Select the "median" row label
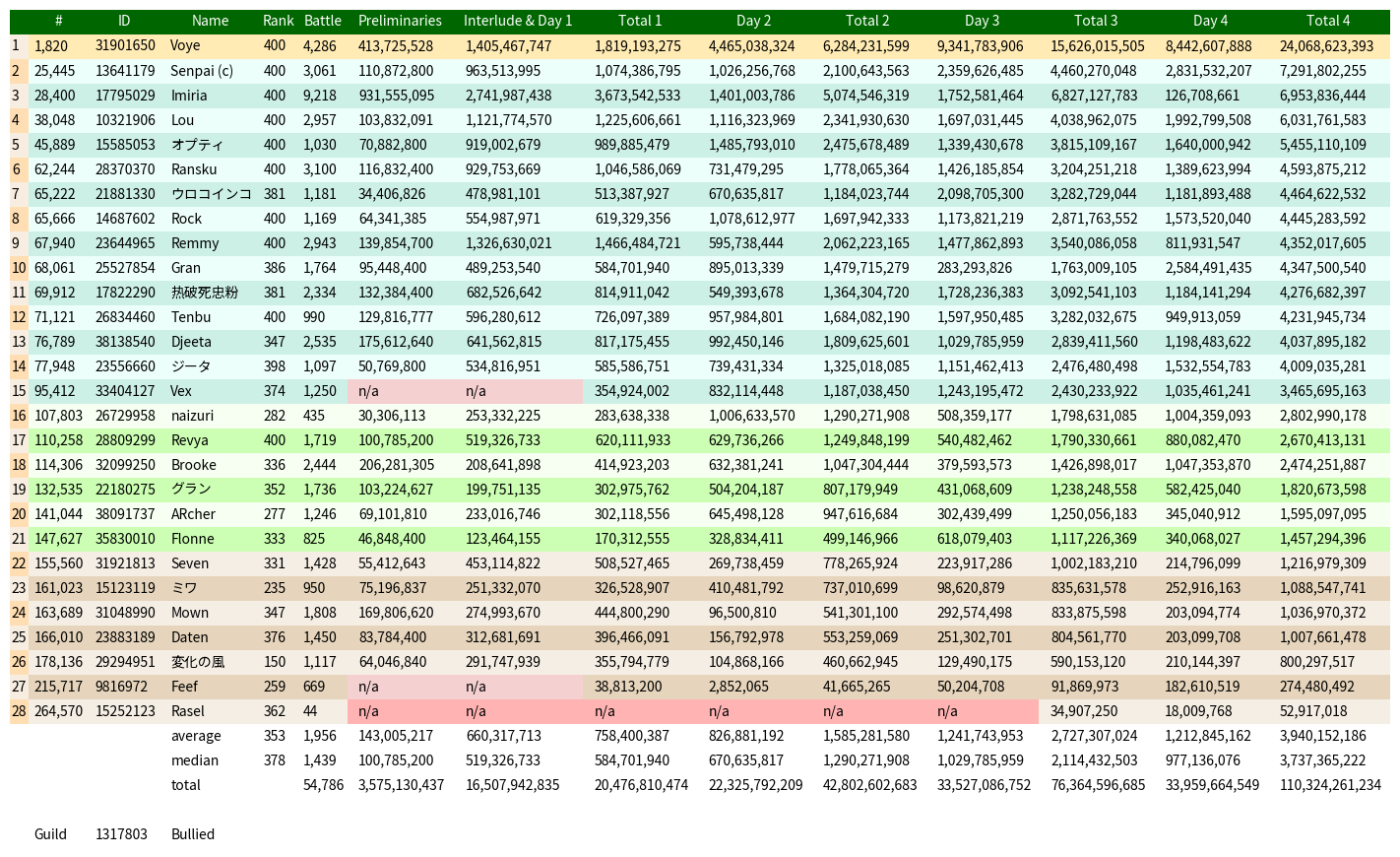 coord(195,760)
